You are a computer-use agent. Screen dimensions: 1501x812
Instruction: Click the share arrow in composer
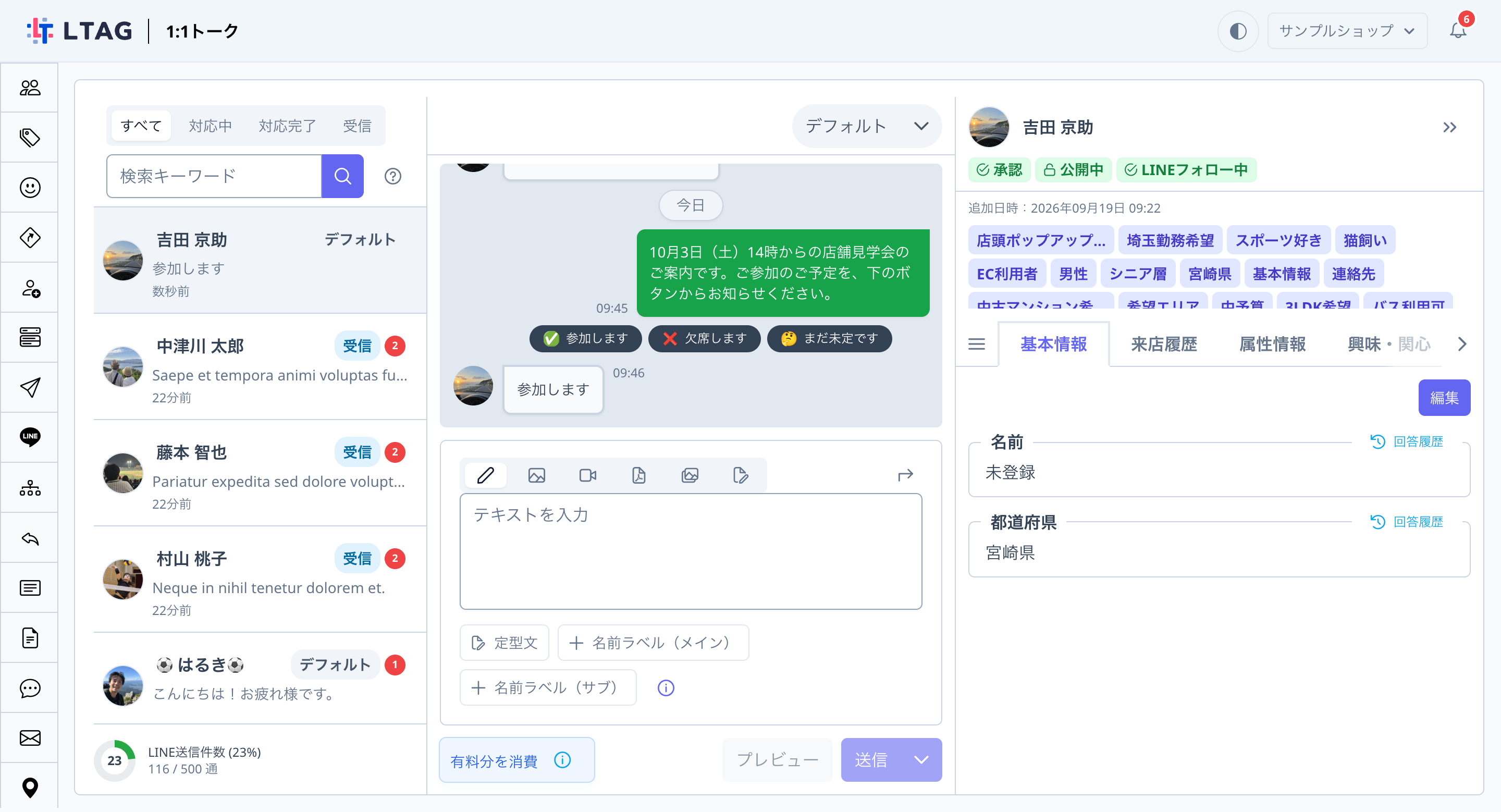[x=905, y=475]
